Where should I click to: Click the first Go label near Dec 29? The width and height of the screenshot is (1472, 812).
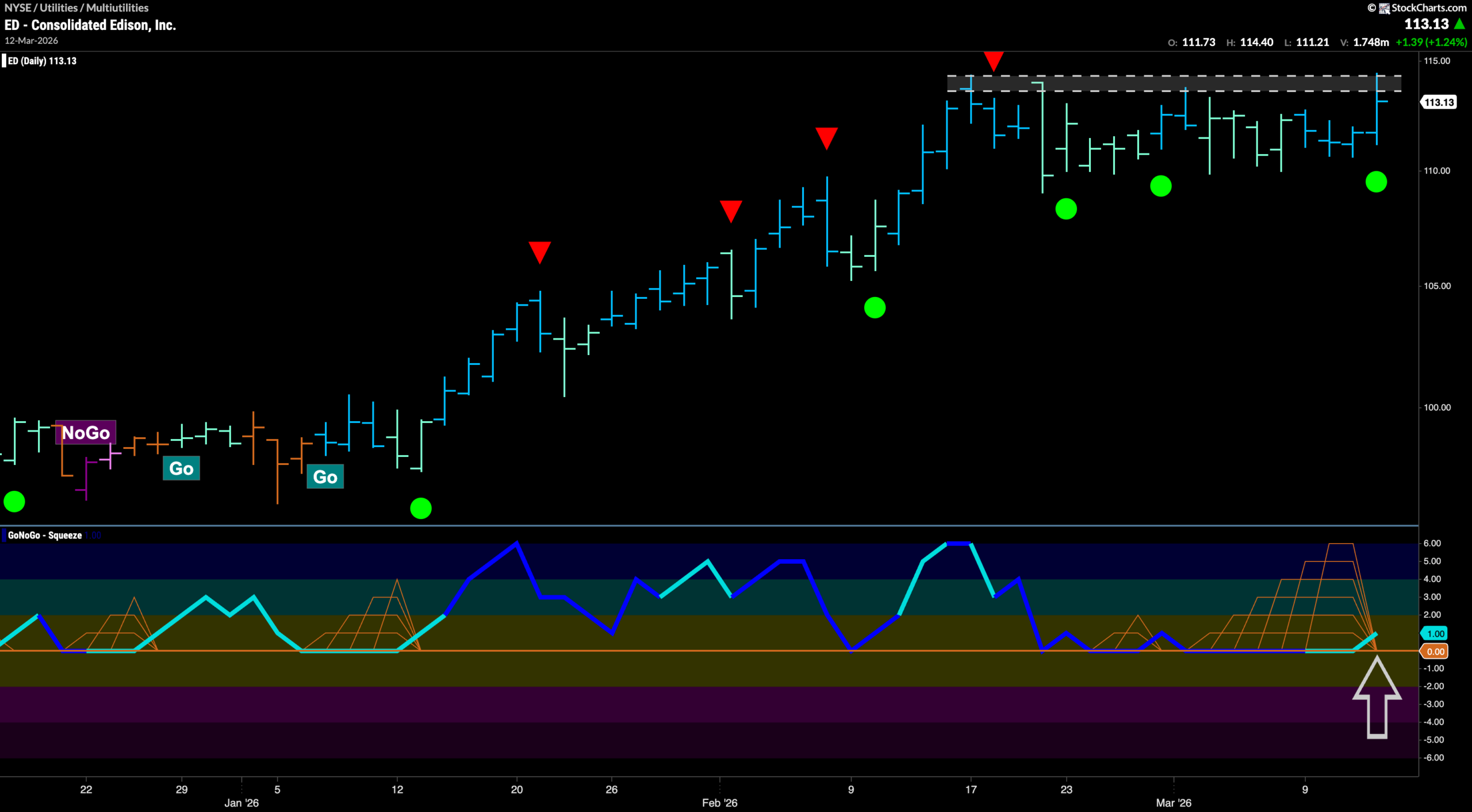(x=181, y=468)
